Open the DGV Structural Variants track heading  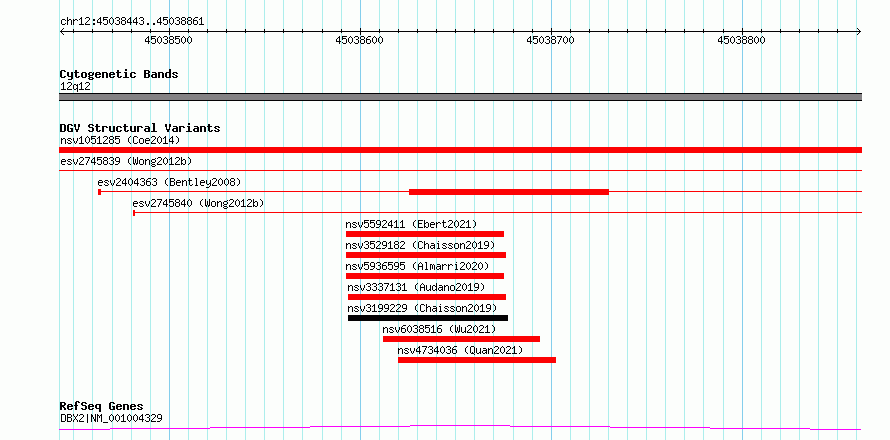click(140, 128)
